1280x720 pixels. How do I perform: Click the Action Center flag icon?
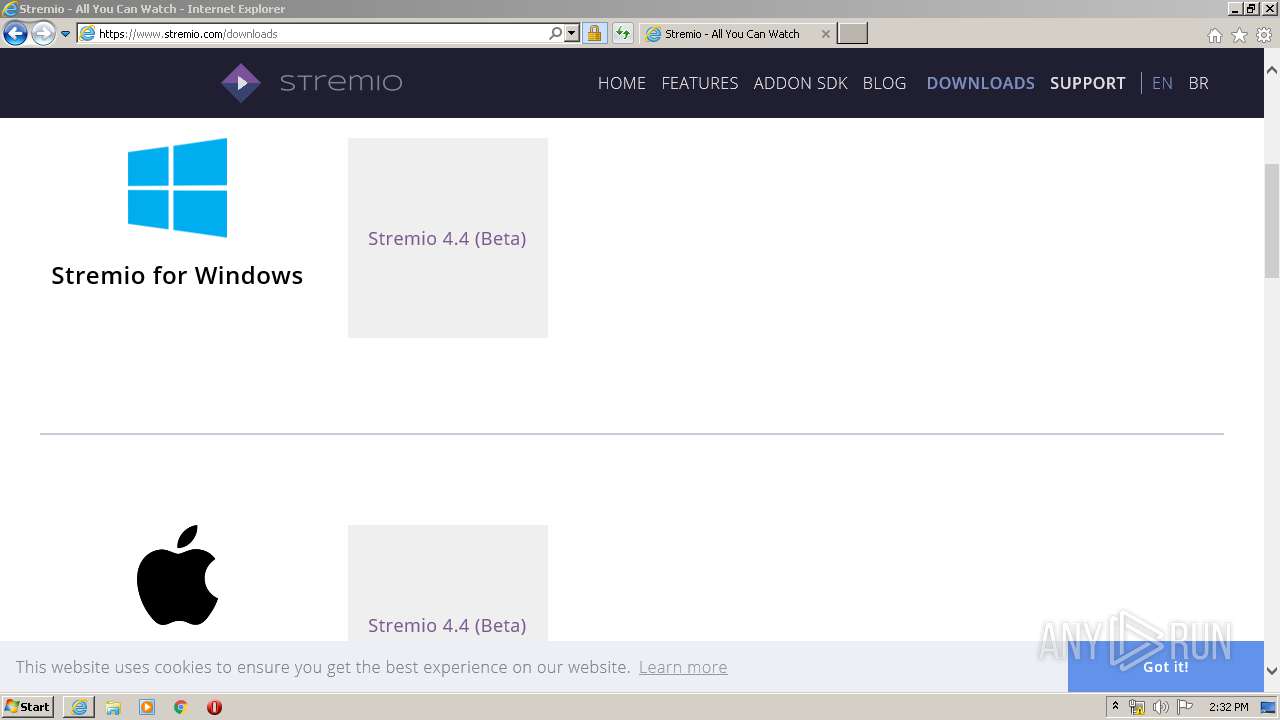(x=1185, y=707)
